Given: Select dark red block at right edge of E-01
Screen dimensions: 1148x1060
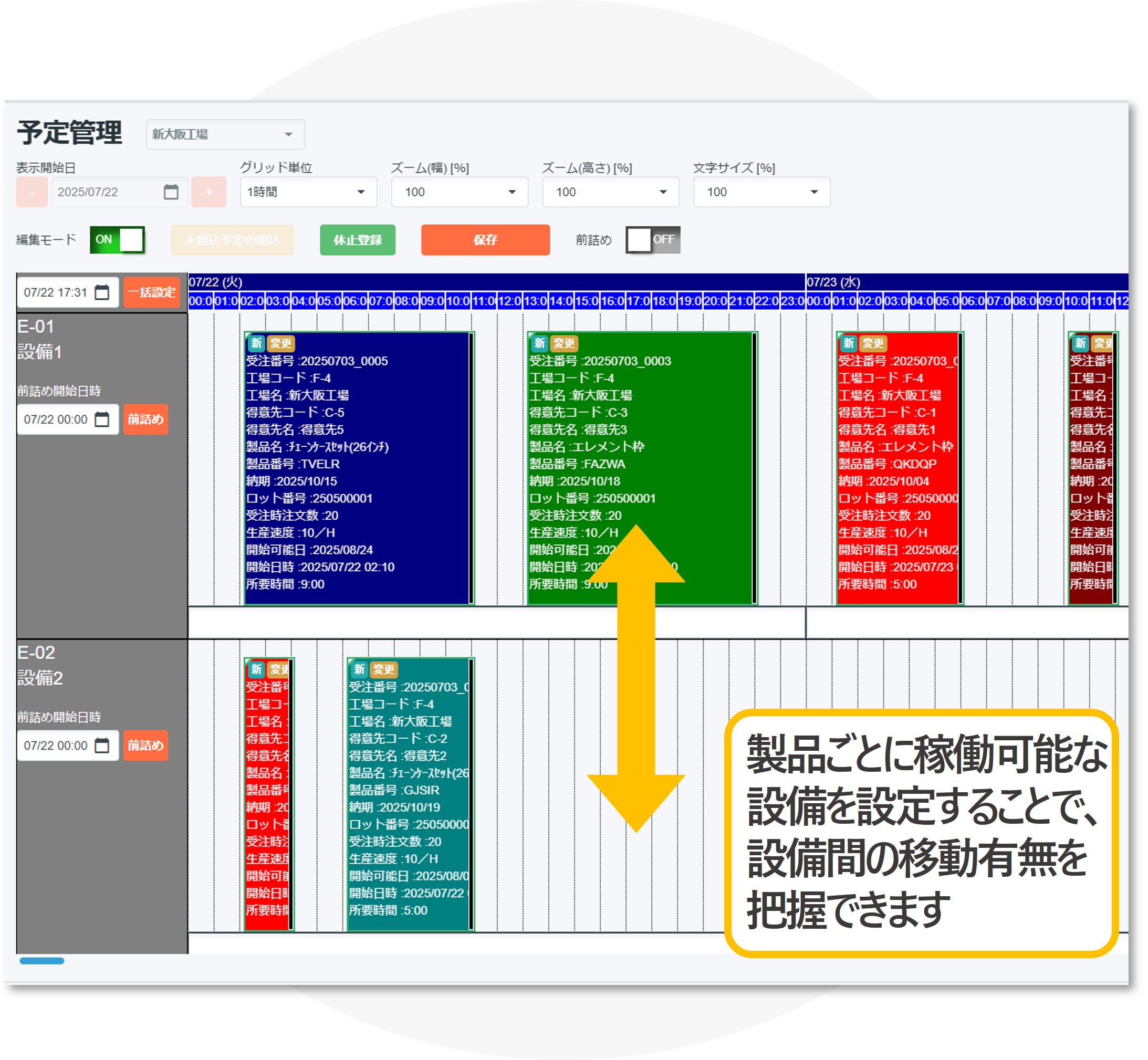Looking at the screenshot, I should (1093, 468).
